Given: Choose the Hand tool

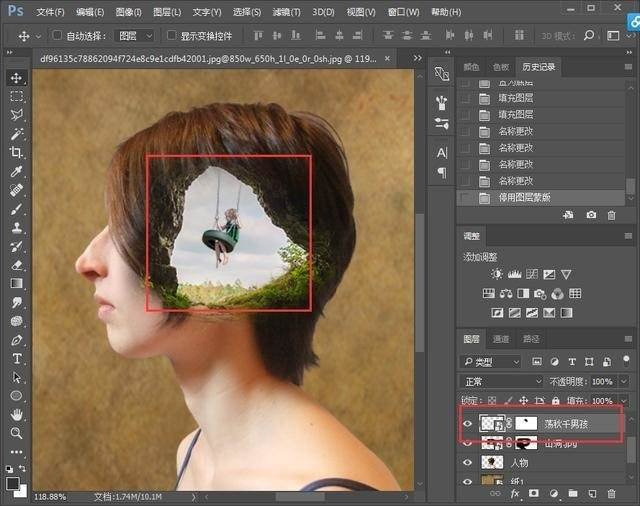Looking at the screenshot, I should click(x=17, y=414).
